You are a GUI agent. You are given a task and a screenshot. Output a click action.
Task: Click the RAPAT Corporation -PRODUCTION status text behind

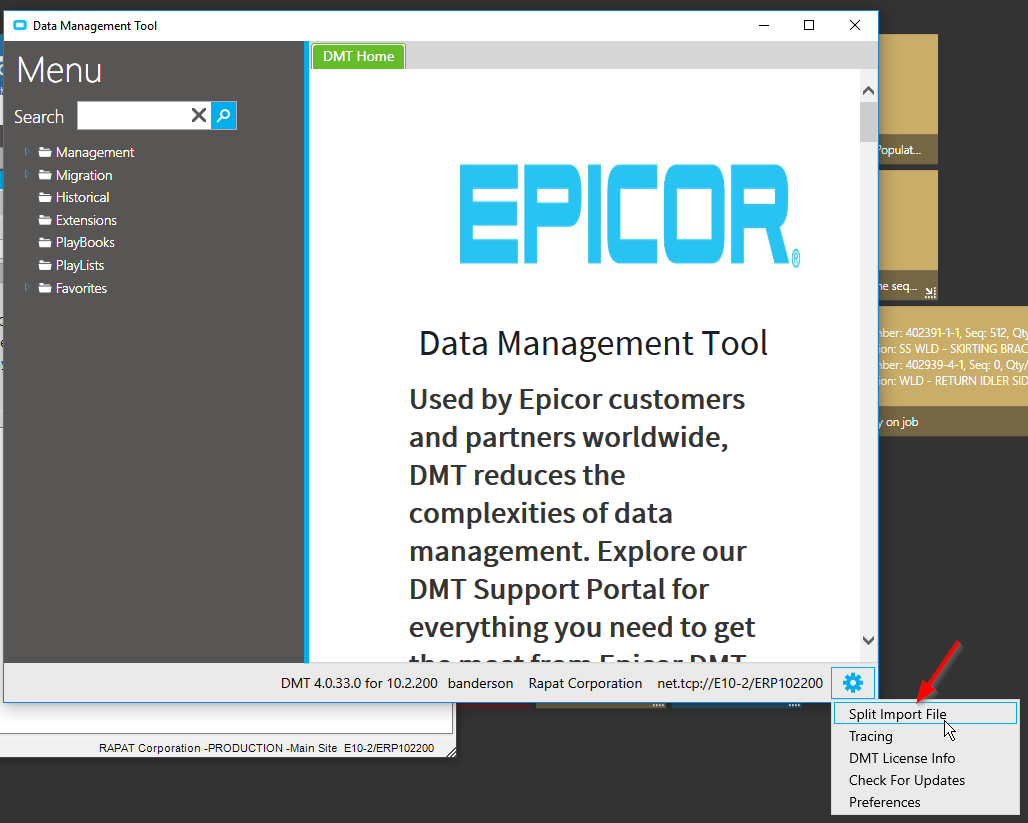tap(266, 748)
